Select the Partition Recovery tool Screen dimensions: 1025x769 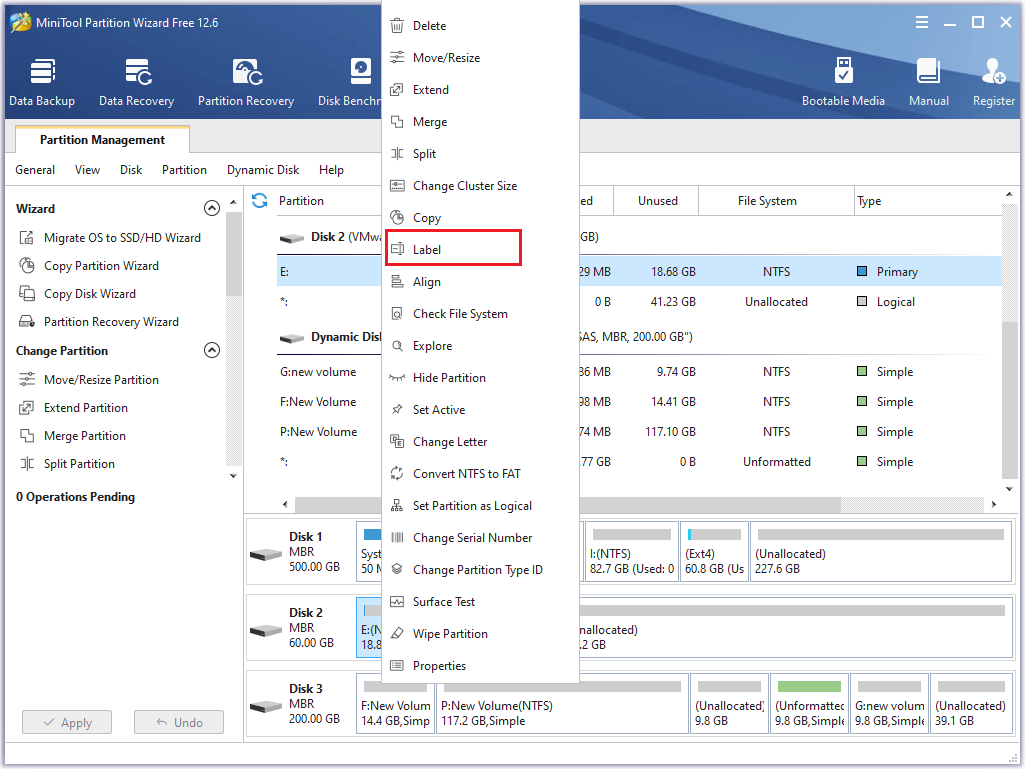pos(245,80)
